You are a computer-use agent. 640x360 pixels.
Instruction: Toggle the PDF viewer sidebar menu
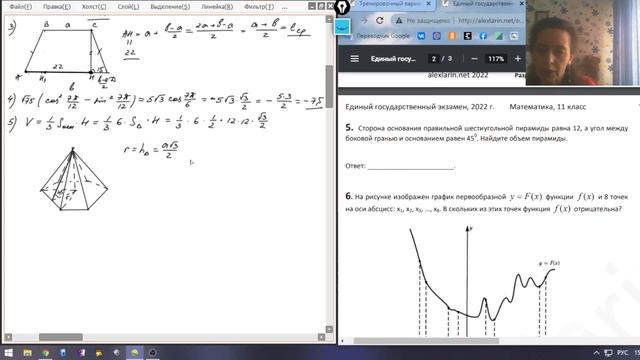(354, 59)
